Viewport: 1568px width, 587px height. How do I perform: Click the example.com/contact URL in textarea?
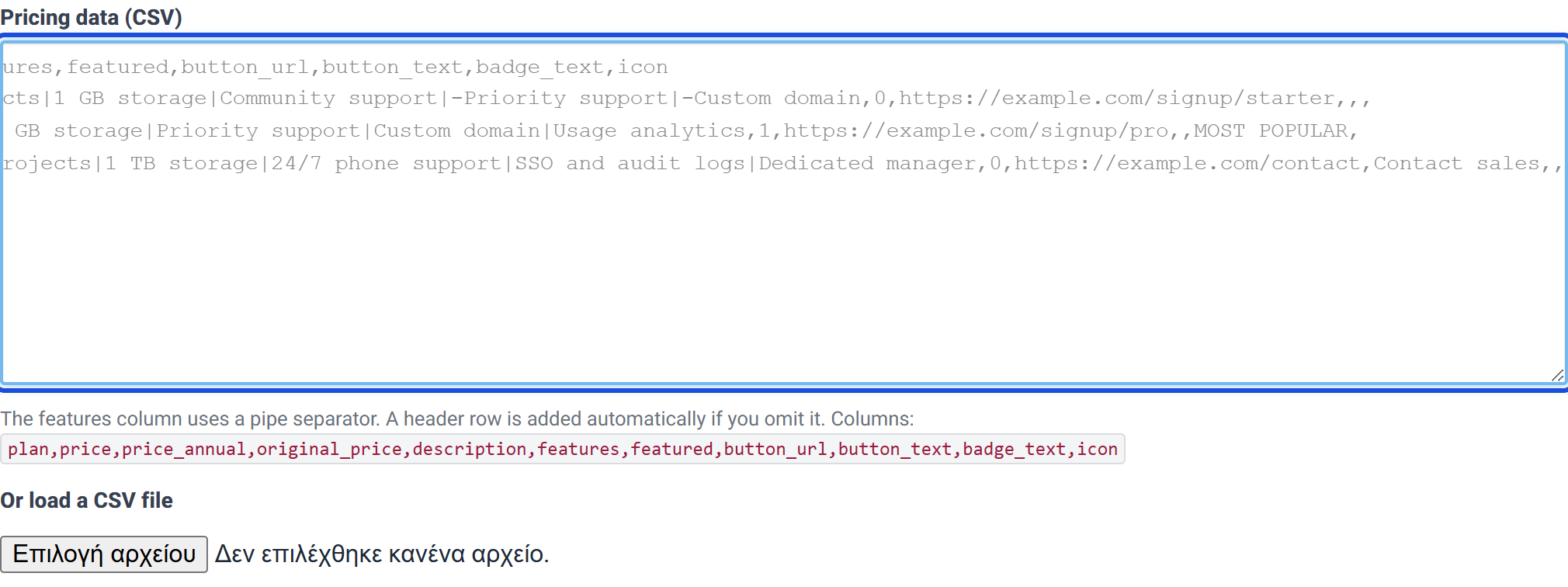[x=1187, y=163]
